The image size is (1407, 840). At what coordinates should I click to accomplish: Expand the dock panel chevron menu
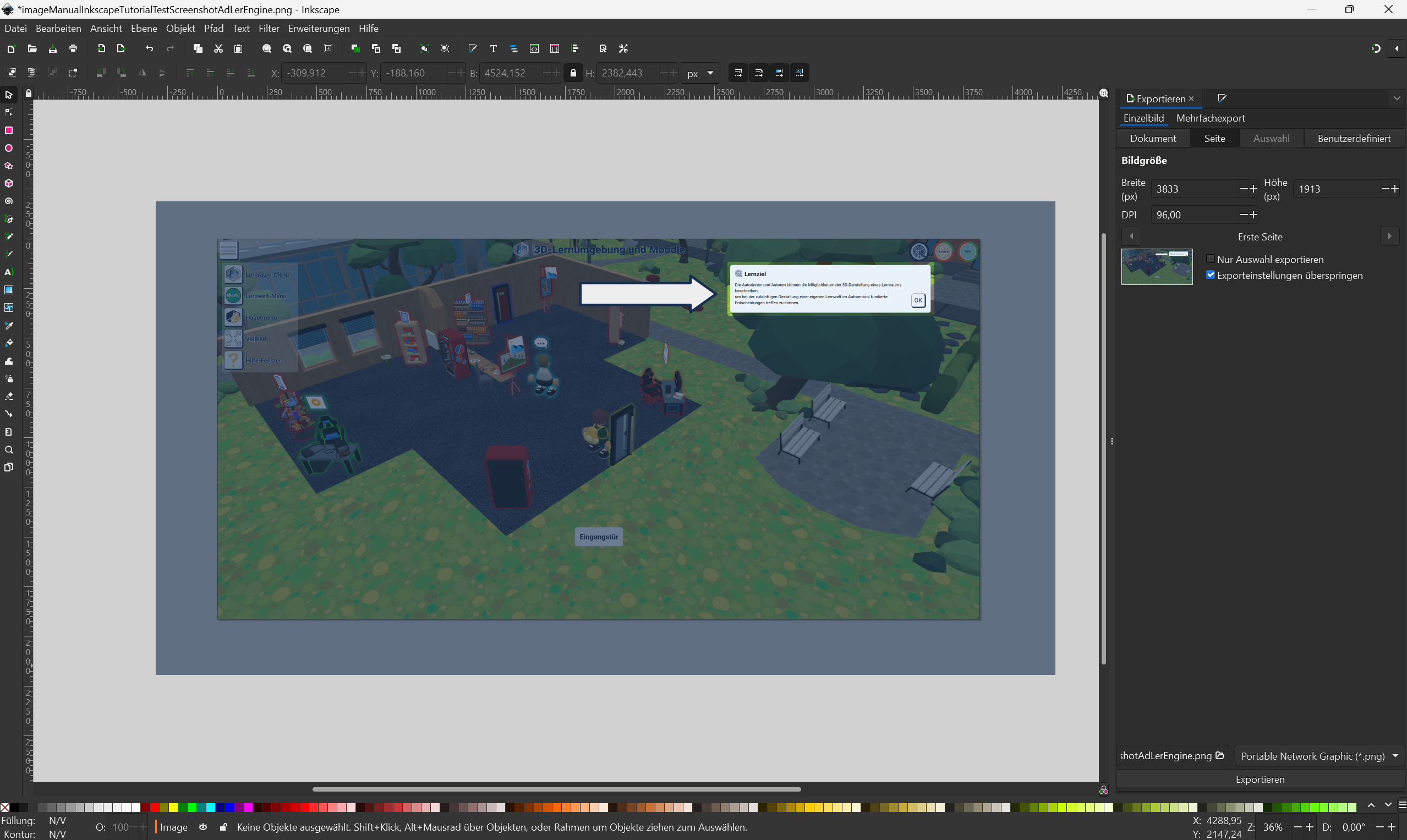pyautogui.click(x=1396, y=98)
